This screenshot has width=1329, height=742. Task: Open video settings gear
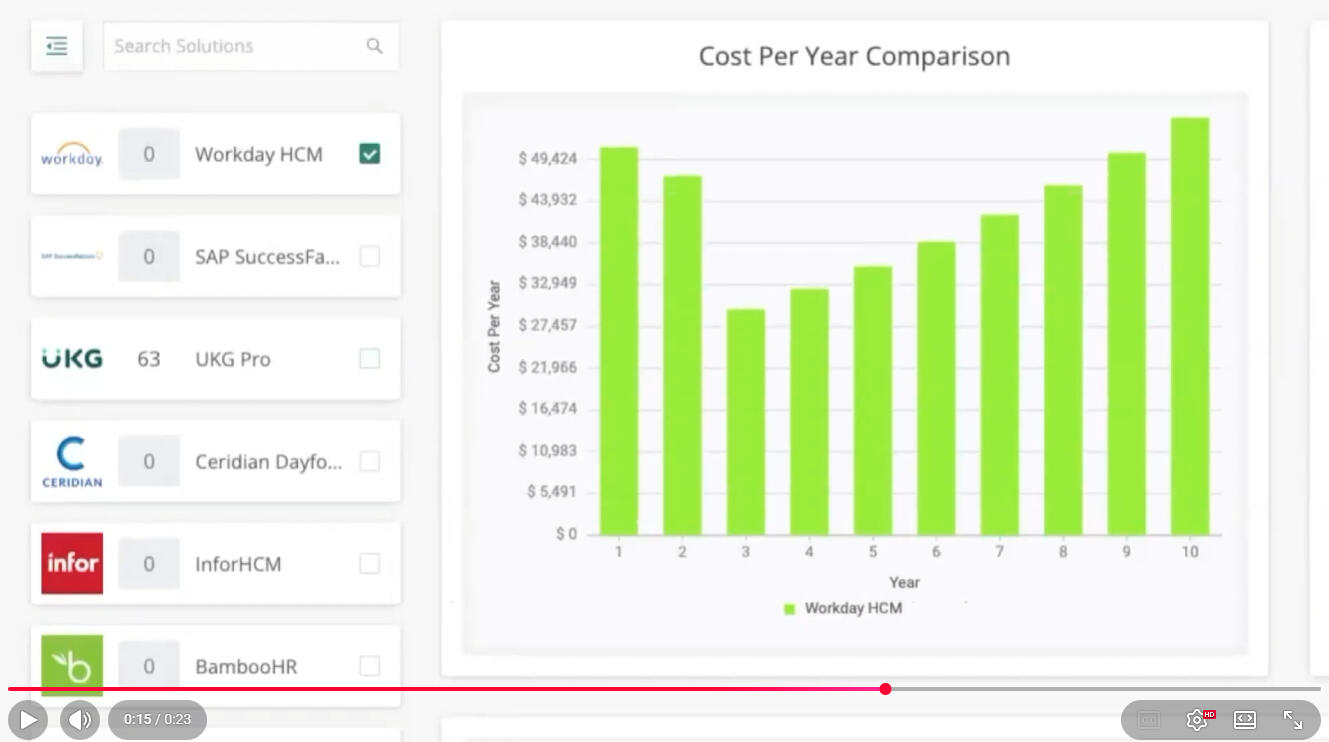(x=1197, y=720)
